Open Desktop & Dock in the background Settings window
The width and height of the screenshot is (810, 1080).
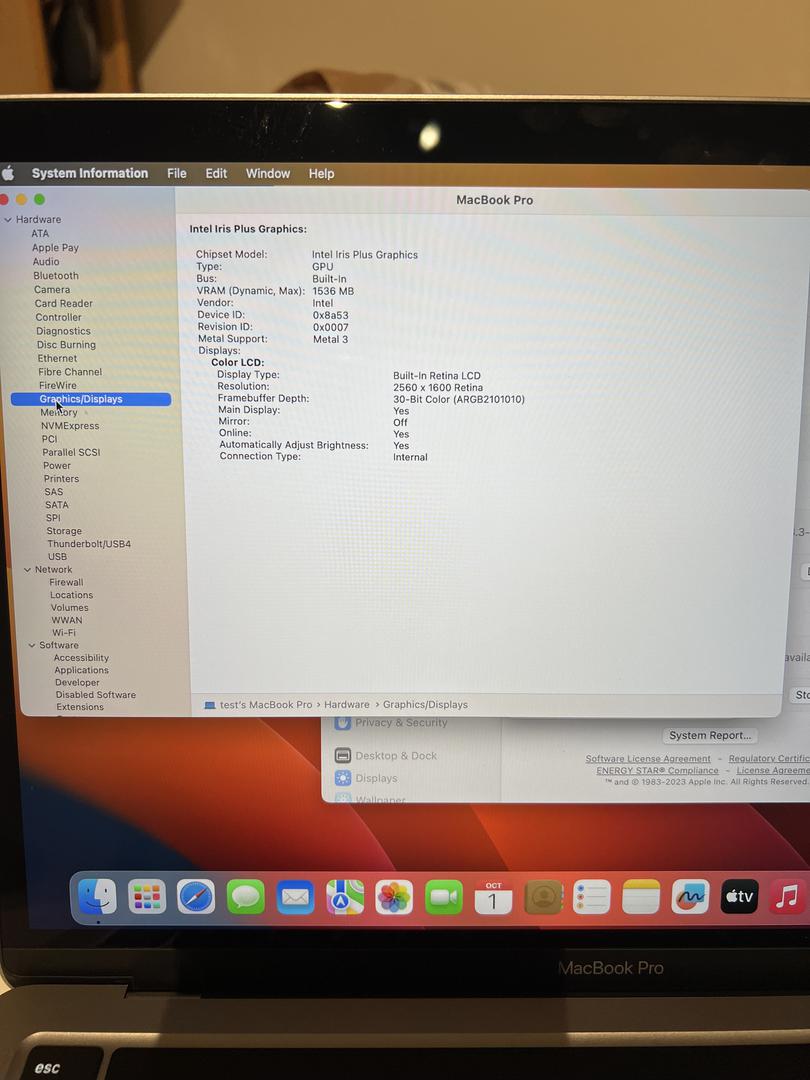click(386, 756)
